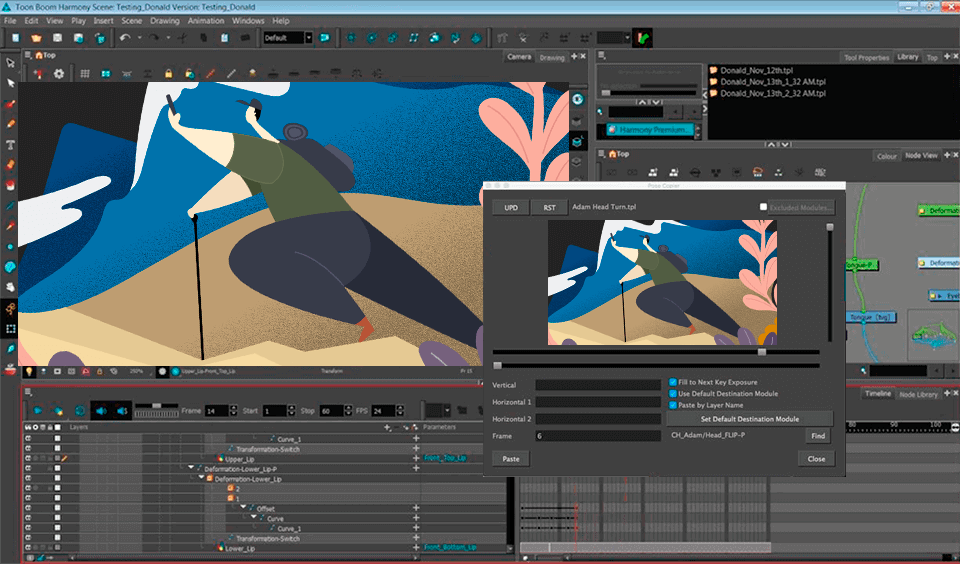Uncheck Use Default Destination Module
The image size is (960, 564).
[672, 394]
